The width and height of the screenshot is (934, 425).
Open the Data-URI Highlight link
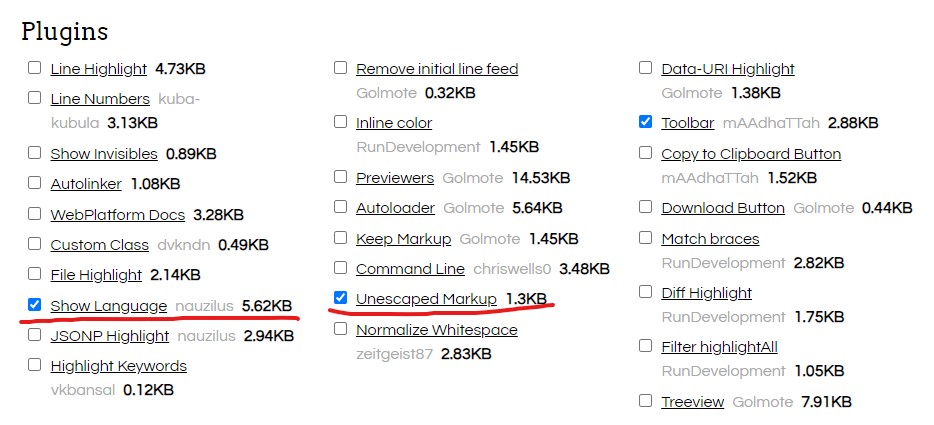pyautogui.click(x=727, y=69)
